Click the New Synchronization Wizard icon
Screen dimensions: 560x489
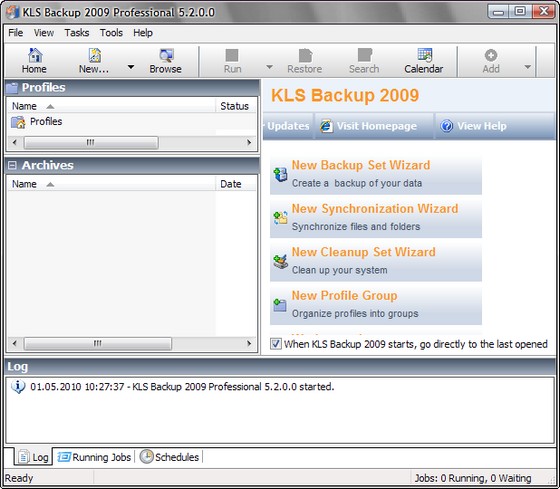coord(280,218)
